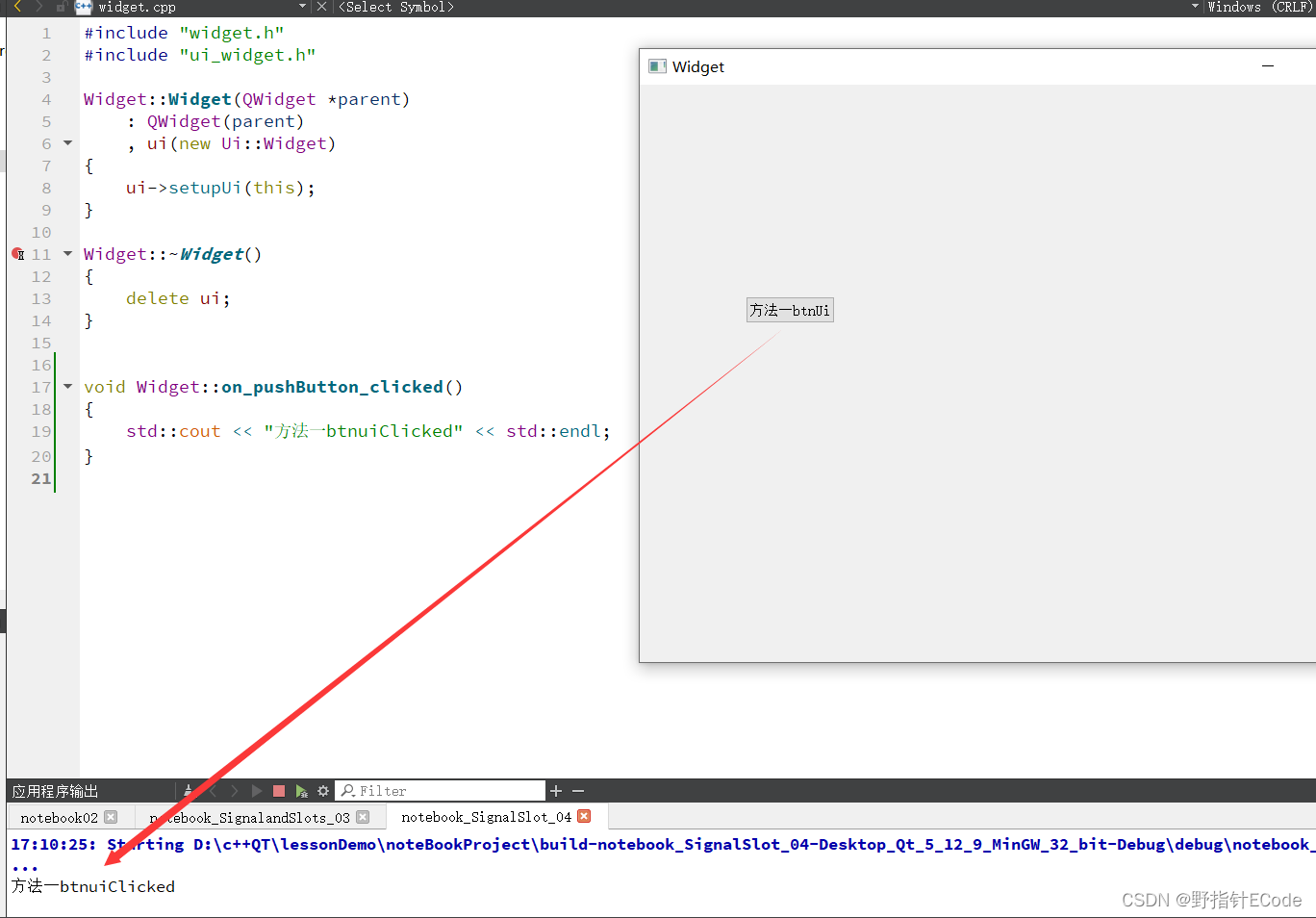Go back with the yellow left arrow in editor bar
This screenshot has width=1316, height=918.
click(16, 7)
